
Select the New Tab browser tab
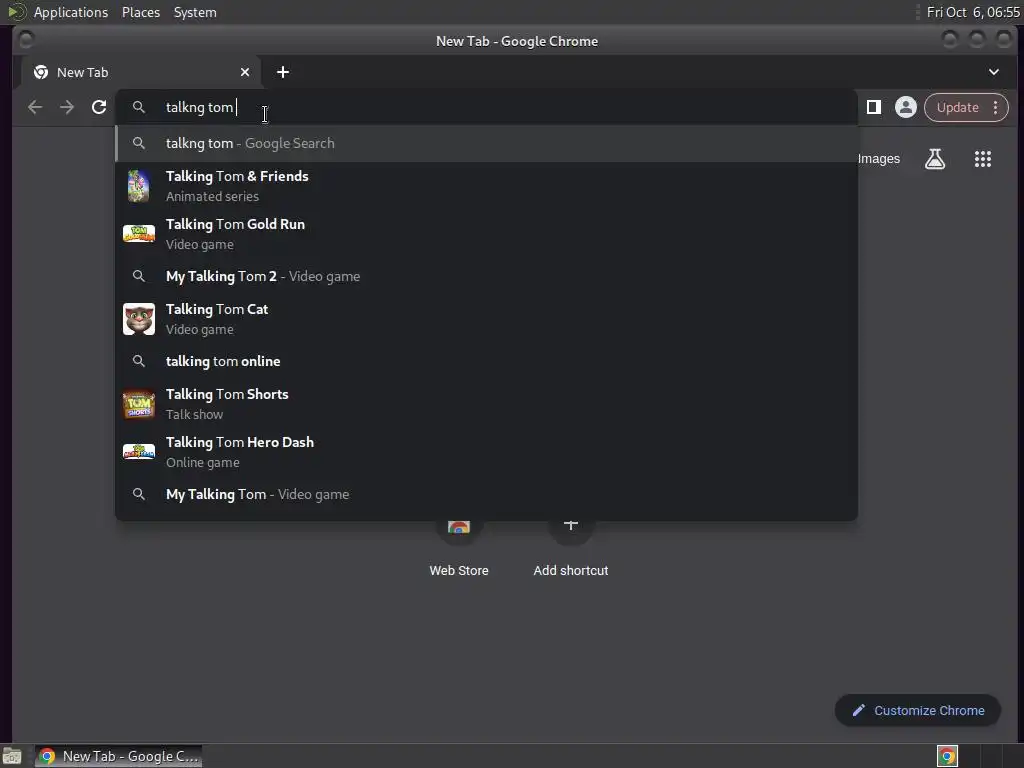pyautogui.click(x=140, y=72)
